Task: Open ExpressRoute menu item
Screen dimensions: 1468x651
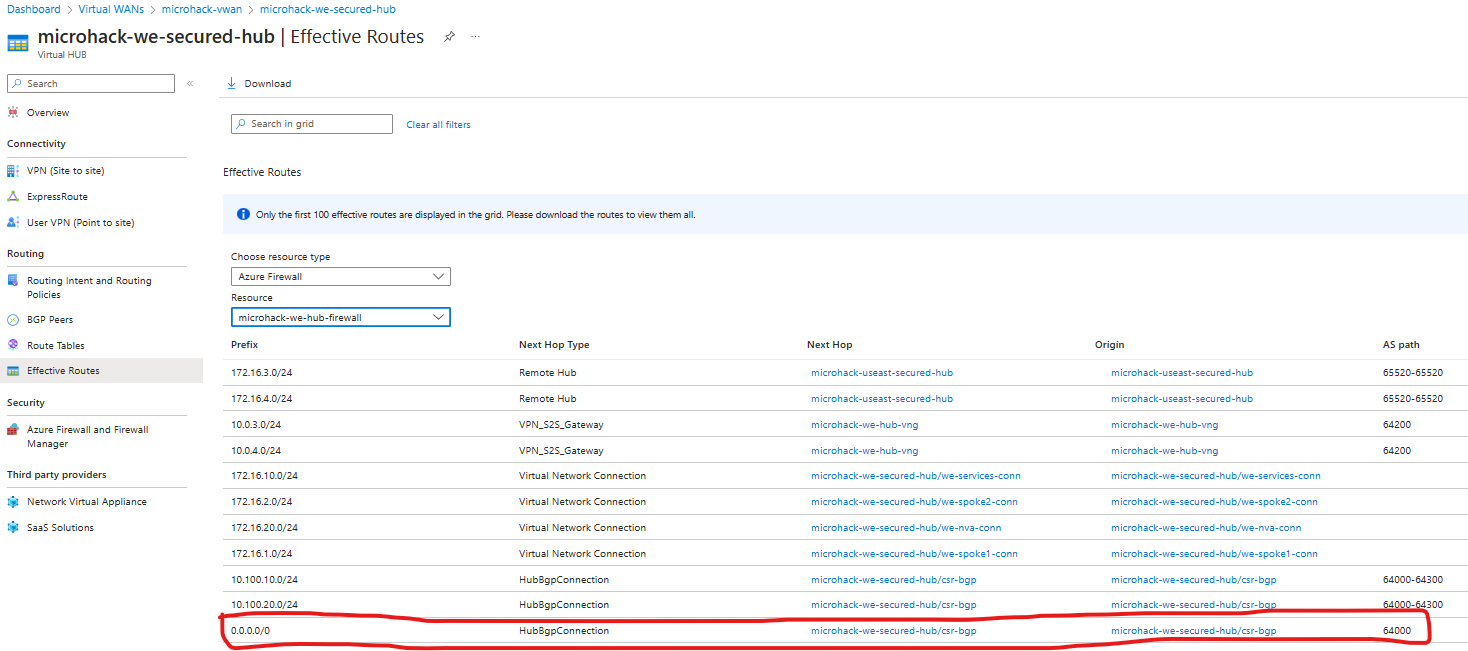Action: [57, 197]
